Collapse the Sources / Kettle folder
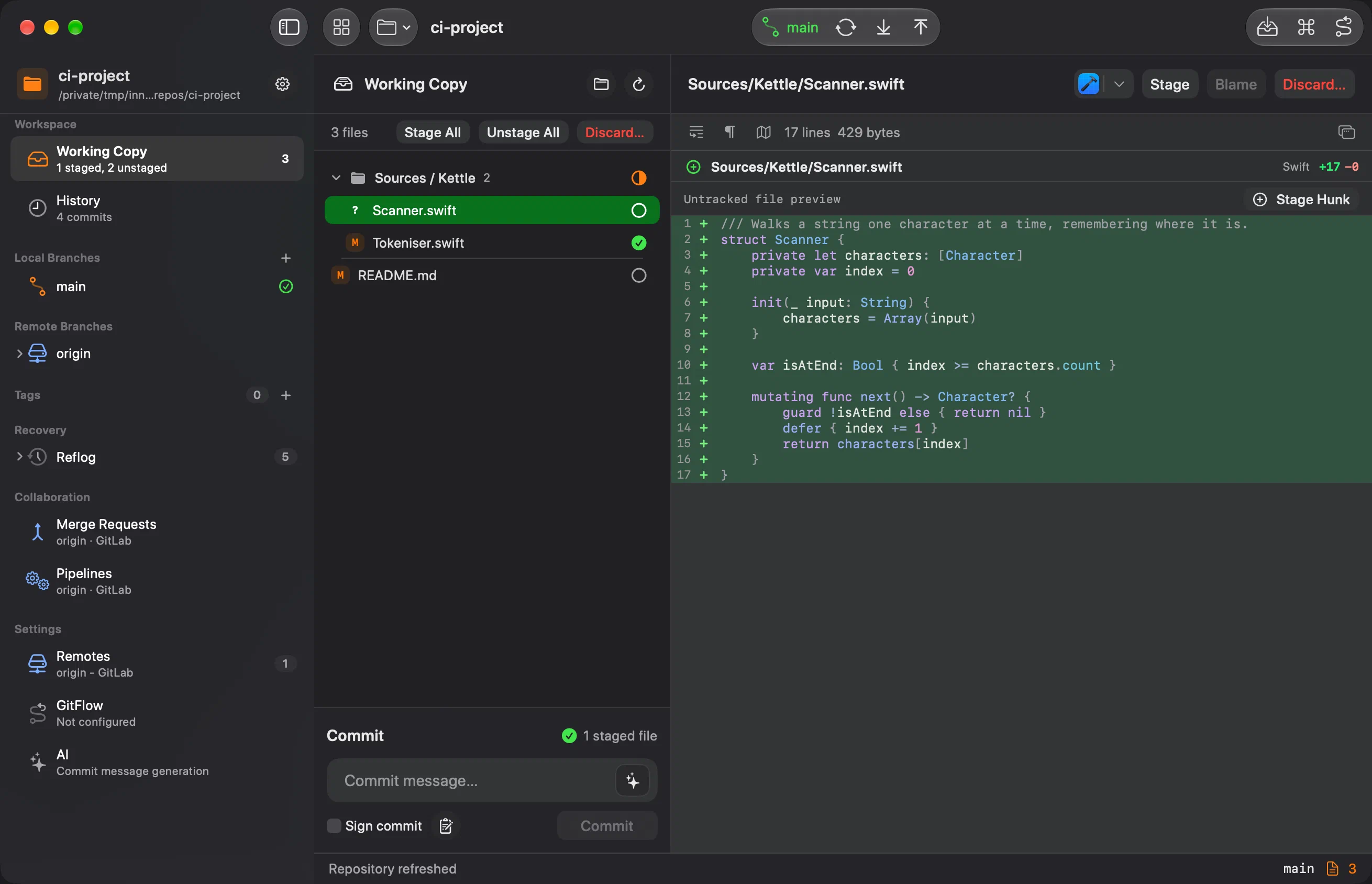The height and width of the screenshot is (884, 1372). pyautogui.click(x=336, y=178)
